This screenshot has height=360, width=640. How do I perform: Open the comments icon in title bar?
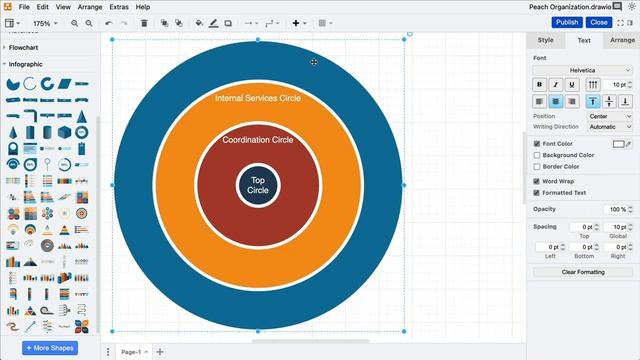click(618, 7)
